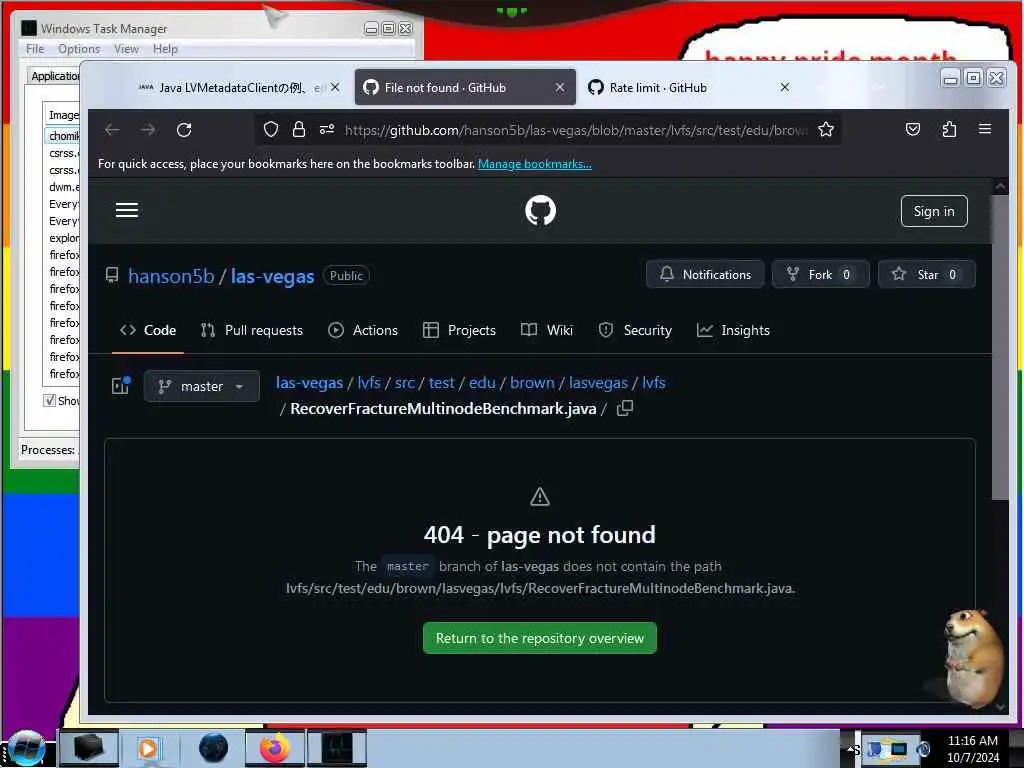Reload the page in Firefox
Screen dimensions: 1024x768
coord(184,130)
